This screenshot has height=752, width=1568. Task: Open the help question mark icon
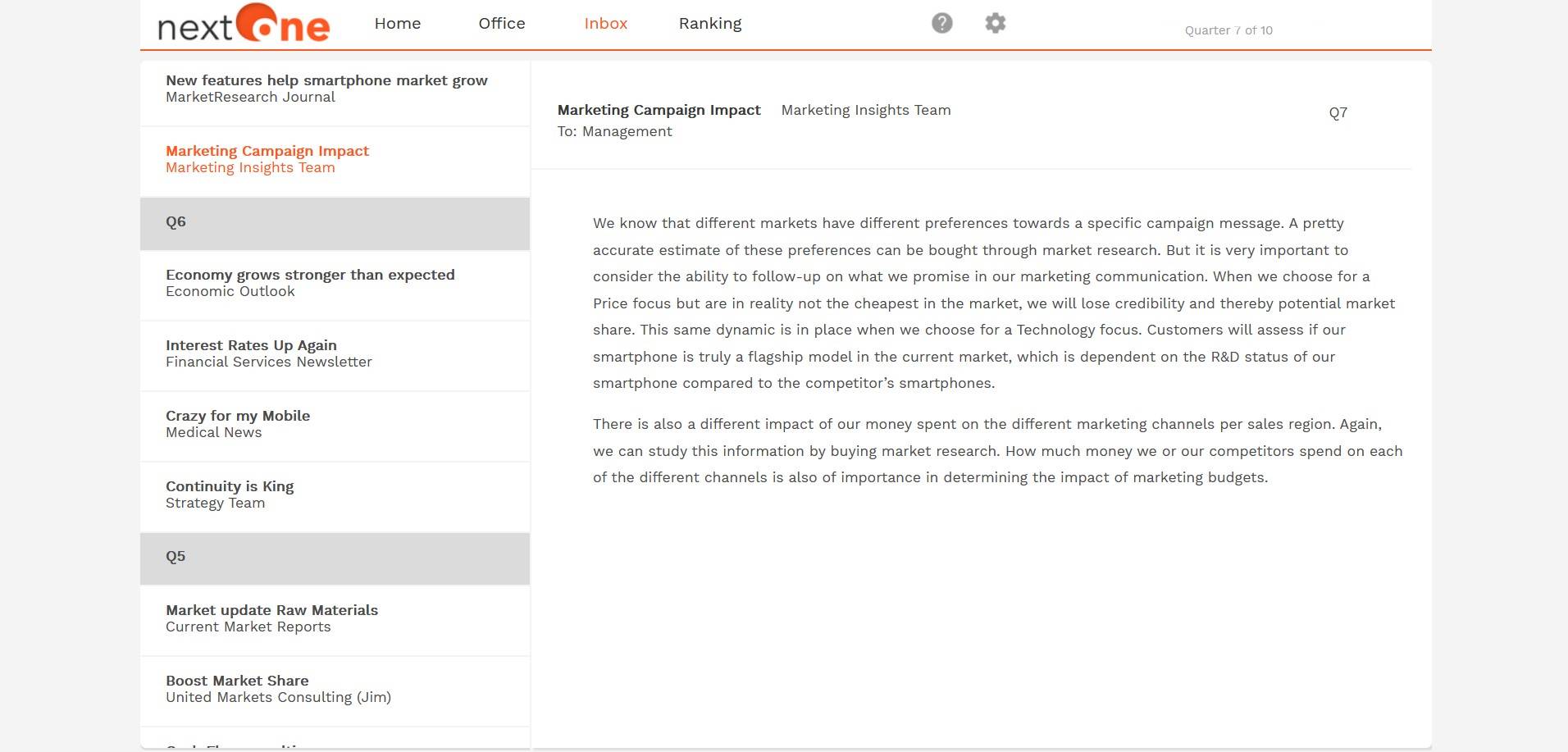pos(942,23)
